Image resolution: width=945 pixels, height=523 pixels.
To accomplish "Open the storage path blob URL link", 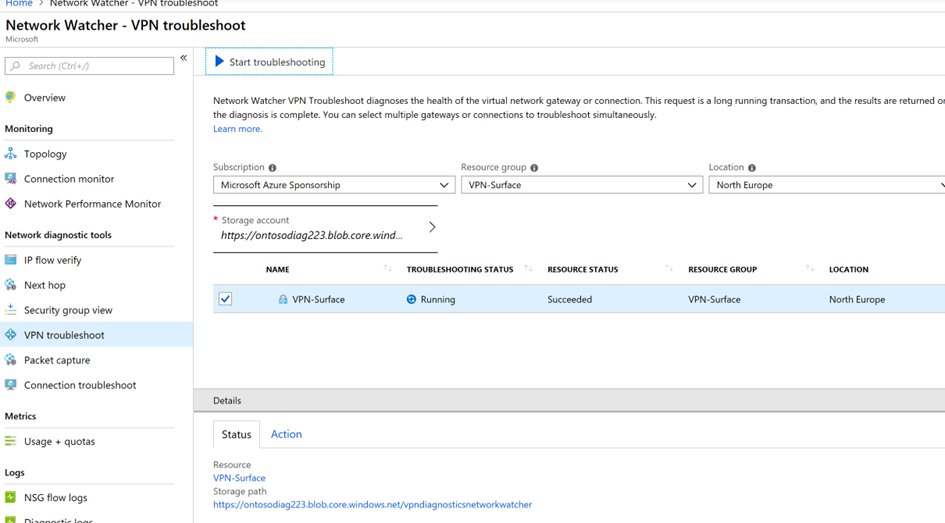I will [x=372, y=504].
